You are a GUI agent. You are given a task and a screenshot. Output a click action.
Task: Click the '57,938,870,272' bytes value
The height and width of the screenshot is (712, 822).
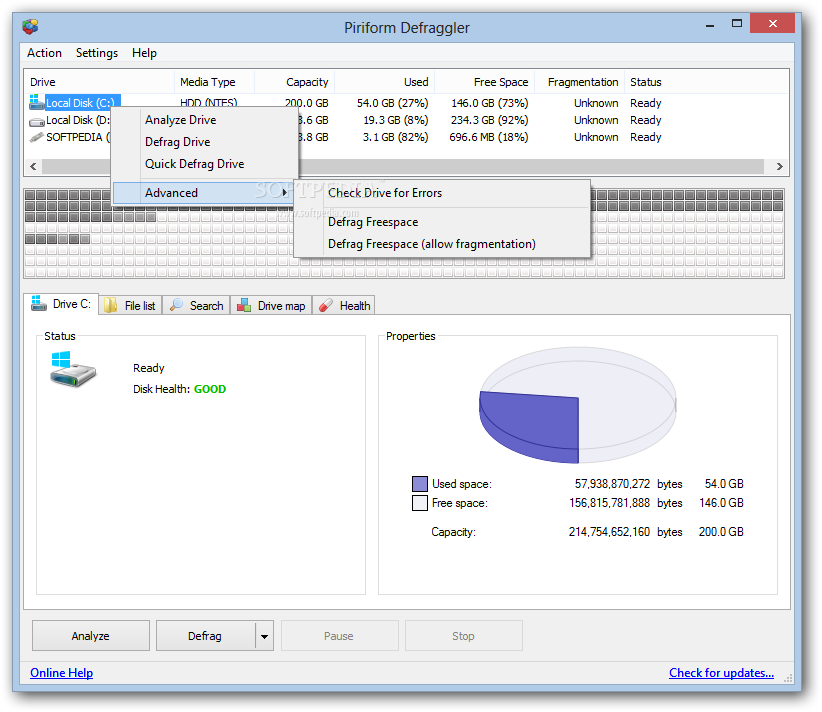coord(612,483)
